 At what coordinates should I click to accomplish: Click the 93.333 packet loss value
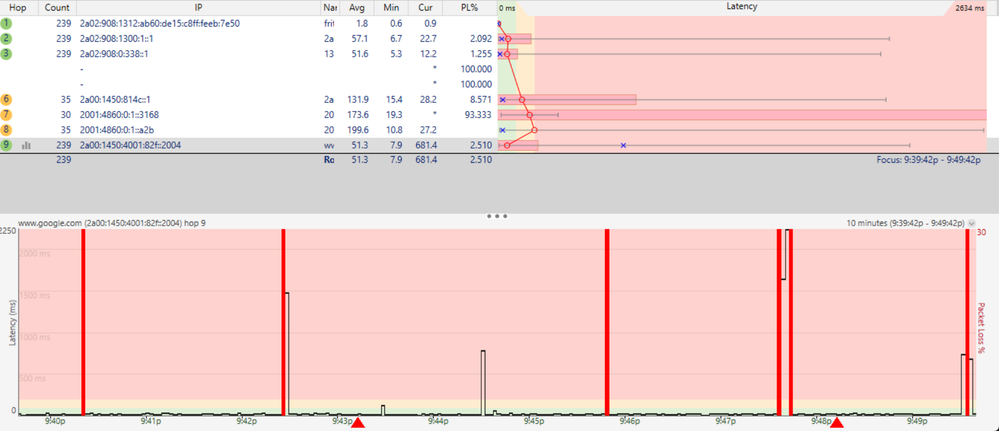coord(477,115)
